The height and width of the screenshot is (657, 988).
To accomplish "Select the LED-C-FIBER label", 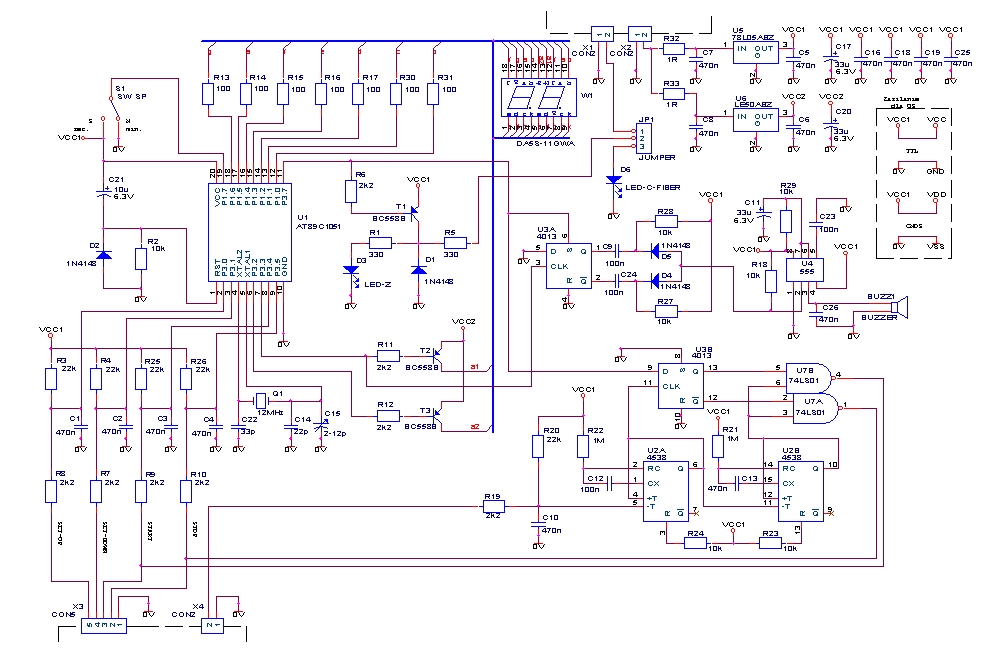I will pos(653,188).
